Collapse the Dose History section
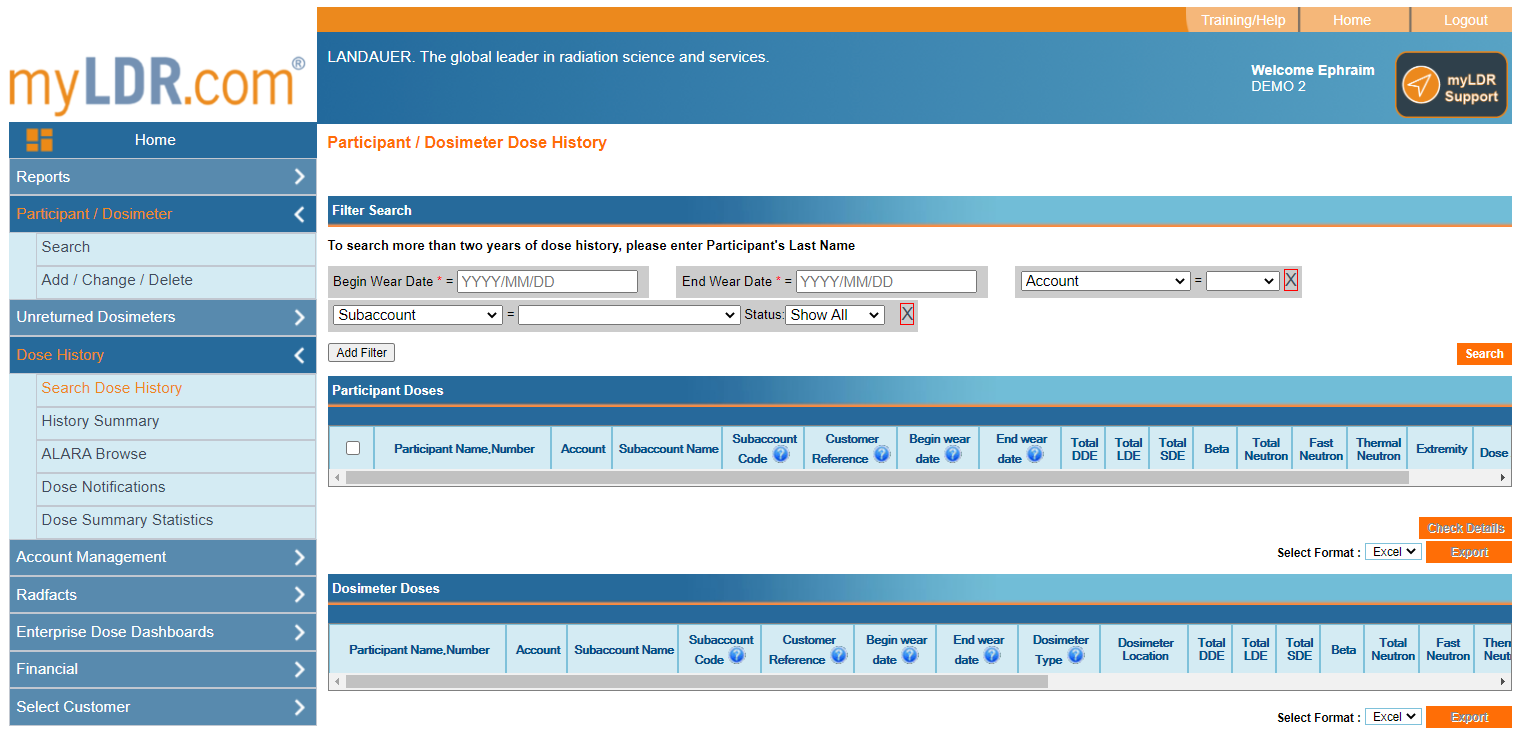Screen dimensions: 1527x734 click(x=299, y=355)
